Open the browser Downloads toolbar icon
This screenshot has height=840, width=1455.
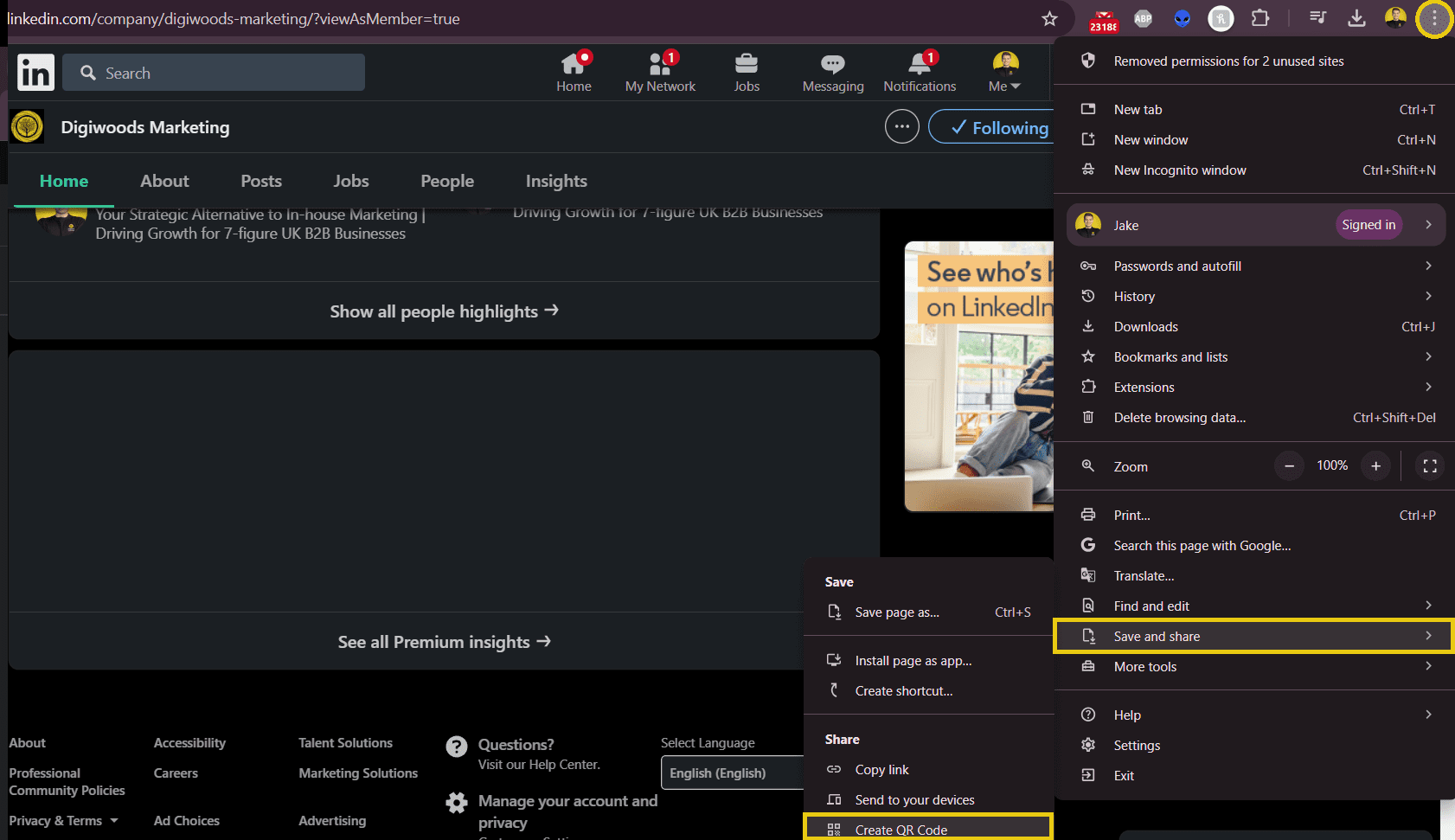pos(1356,17)
